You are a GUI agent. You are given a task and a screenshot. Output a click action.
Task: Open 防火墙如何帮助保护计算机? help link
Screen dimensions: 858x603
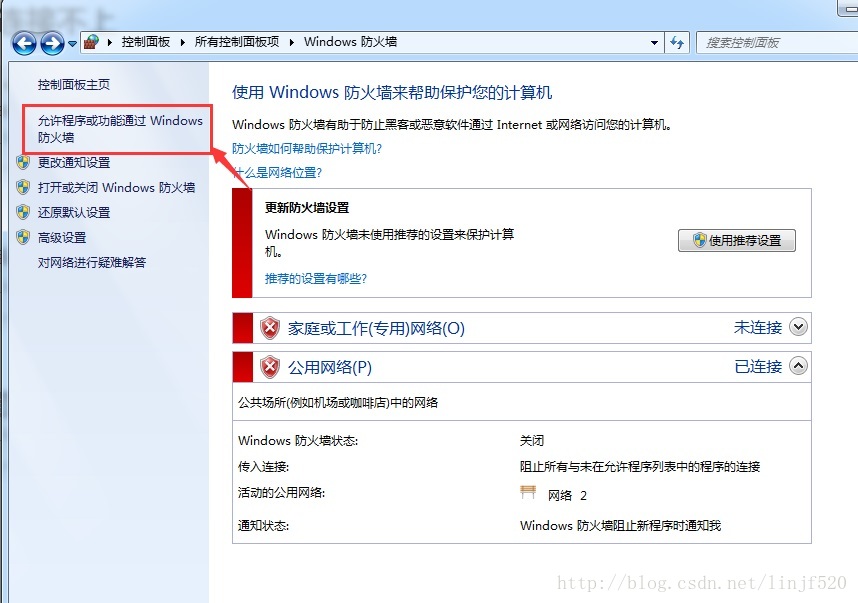(307, 148)
